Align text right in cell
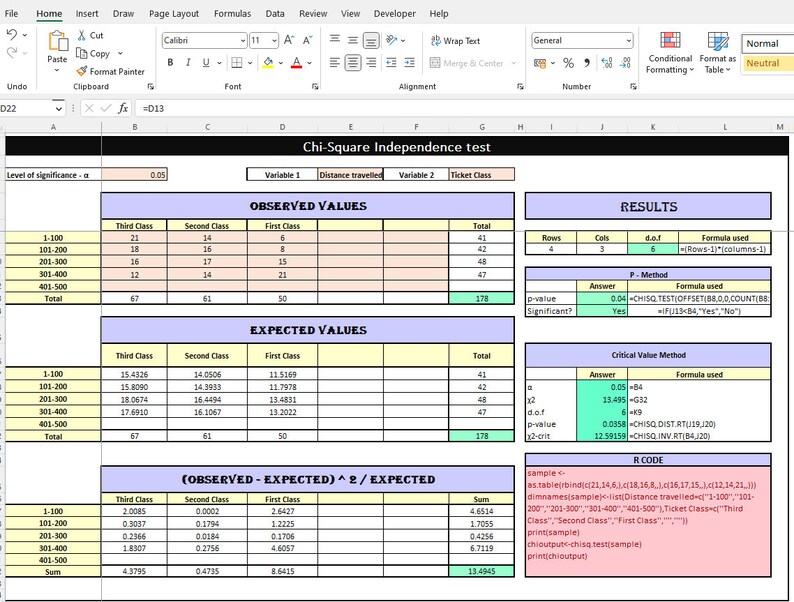The width and height of the screenshot is (794, 602). pos(371,63)
